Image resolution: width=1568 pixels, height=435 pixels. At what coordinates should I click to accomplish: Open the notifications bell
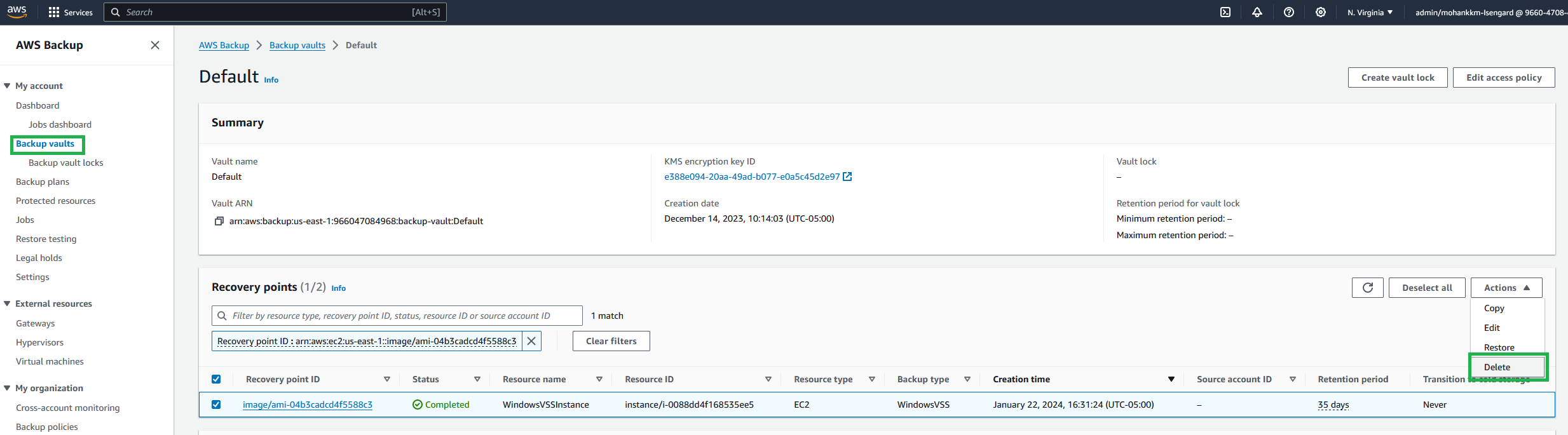coord(1257,12)
